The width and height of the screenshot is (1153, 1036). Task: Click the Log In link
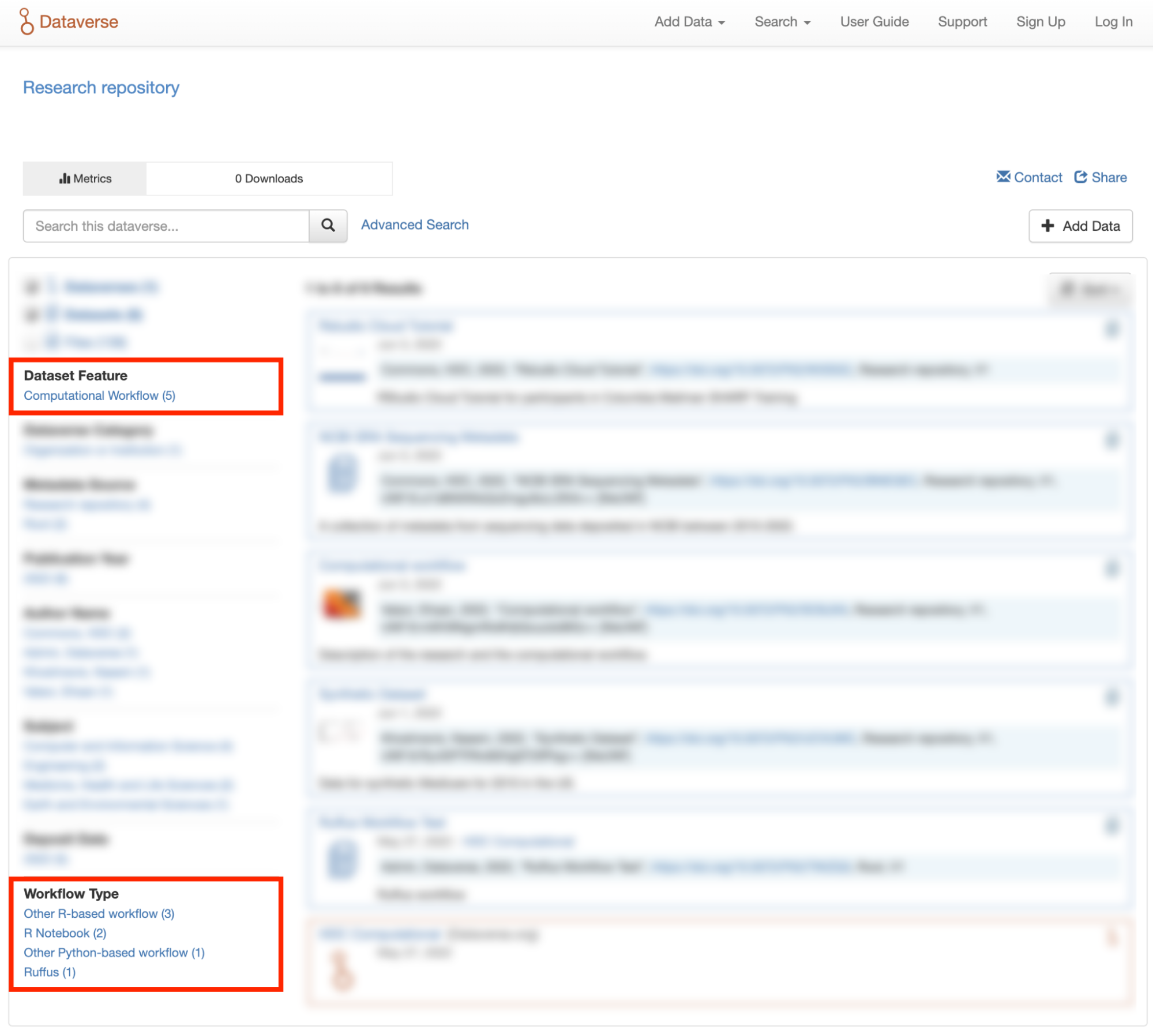click(x=1113, y=22)
